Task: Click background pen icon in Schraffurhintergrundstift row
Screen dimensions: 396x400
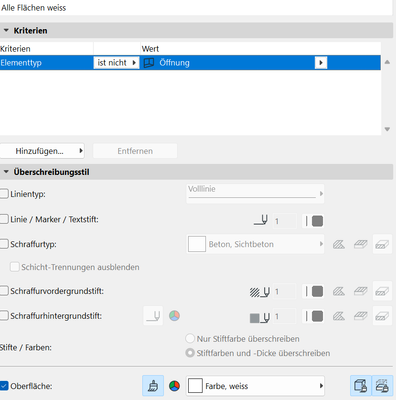Action: 260,317
